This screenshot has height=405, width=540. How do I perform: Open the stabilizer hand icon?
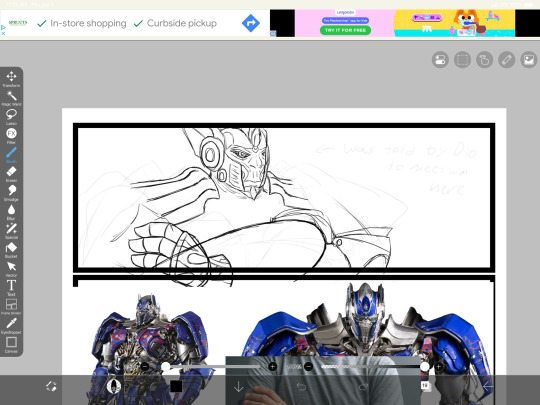click(x=484, y=60)
